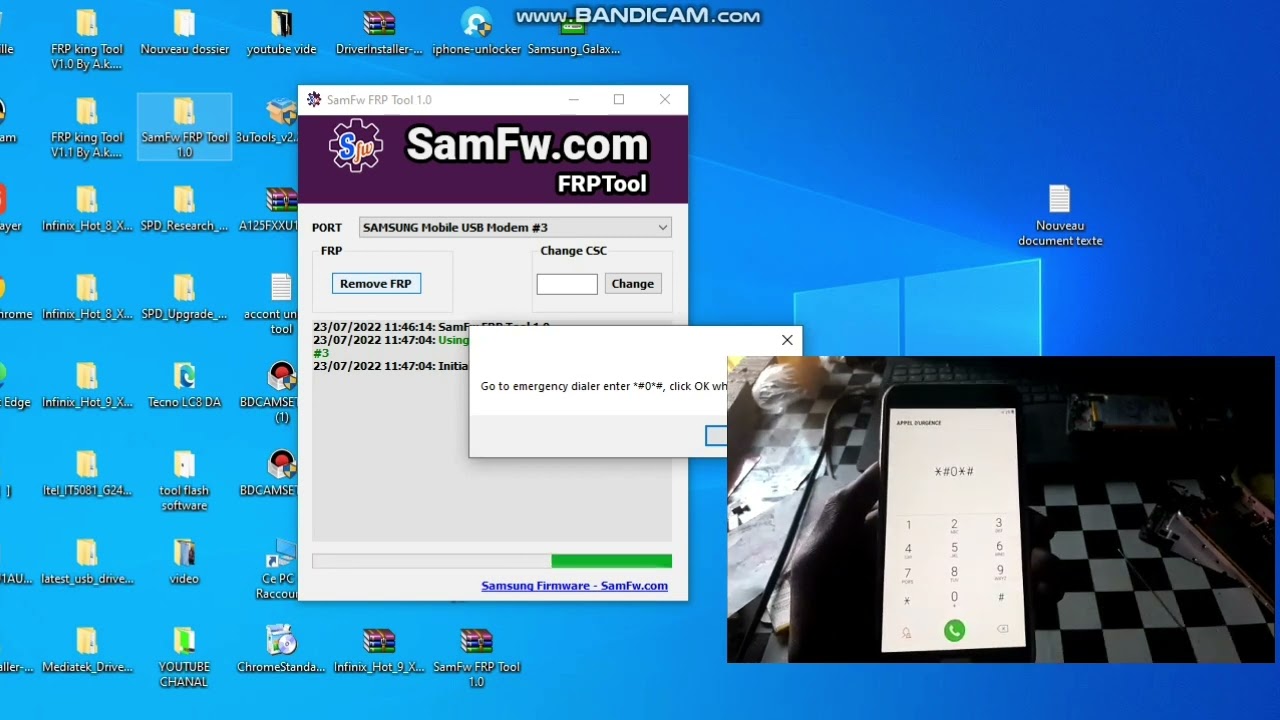Viewport: 1280px width, 720px height.
Task: Open the Ce PC Raccourci shortcut
Action: 280,569
